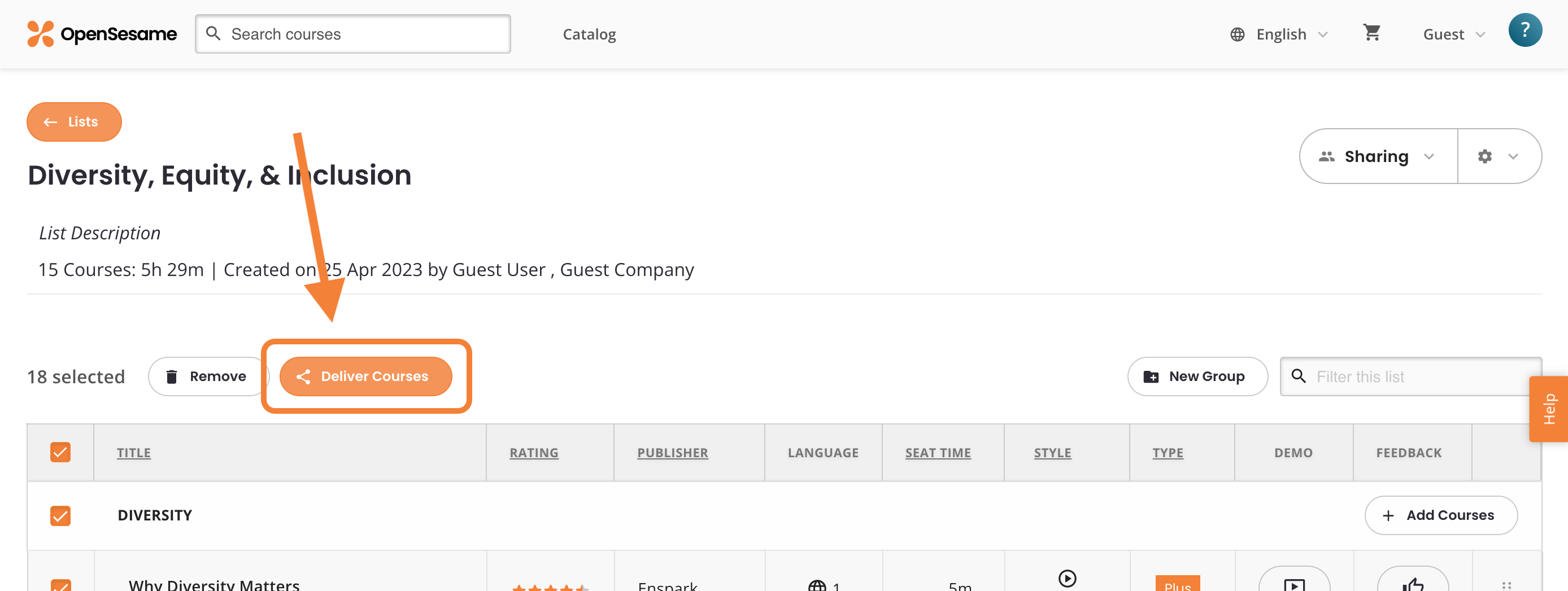This screenshot has height=591, width=1568.
Task: Click the OpenSesame logo
Action: (x=101, y=34)
